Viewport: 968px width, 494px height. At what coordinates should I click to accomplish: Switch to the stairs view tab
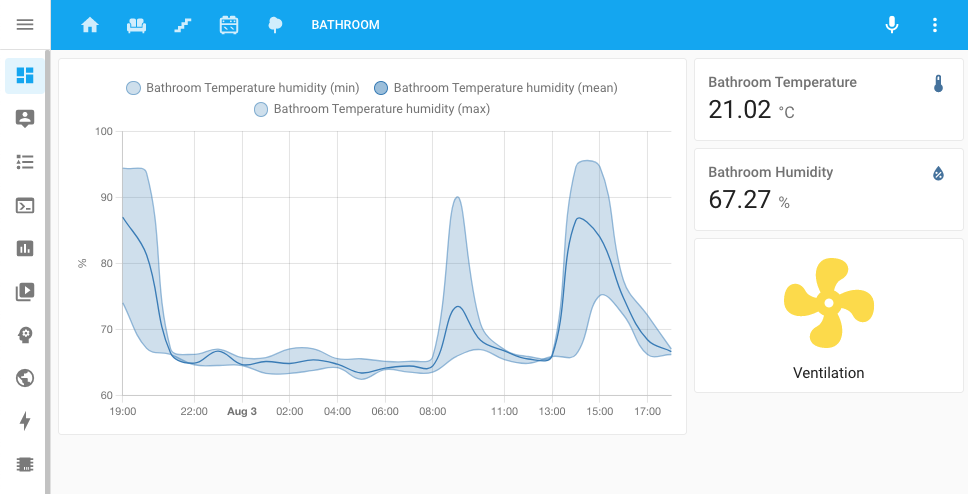(182, 25)
